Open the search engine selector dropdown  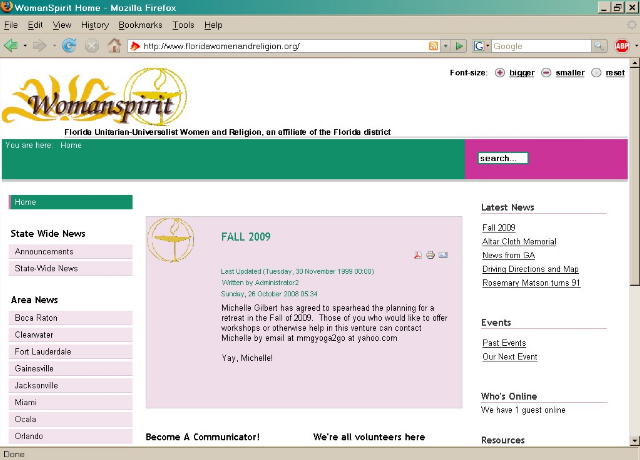(x=487, y=46)
